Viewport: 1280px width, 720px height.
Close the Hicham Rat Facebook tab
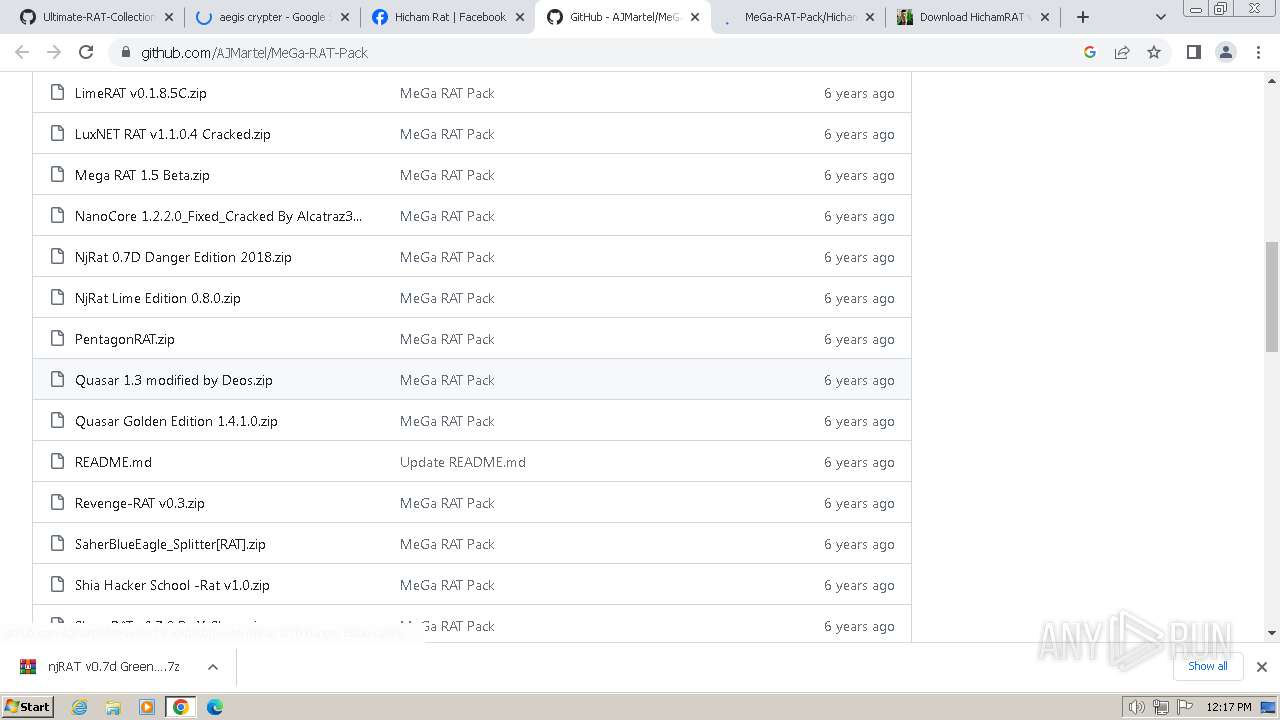click(x=520, y=17)
